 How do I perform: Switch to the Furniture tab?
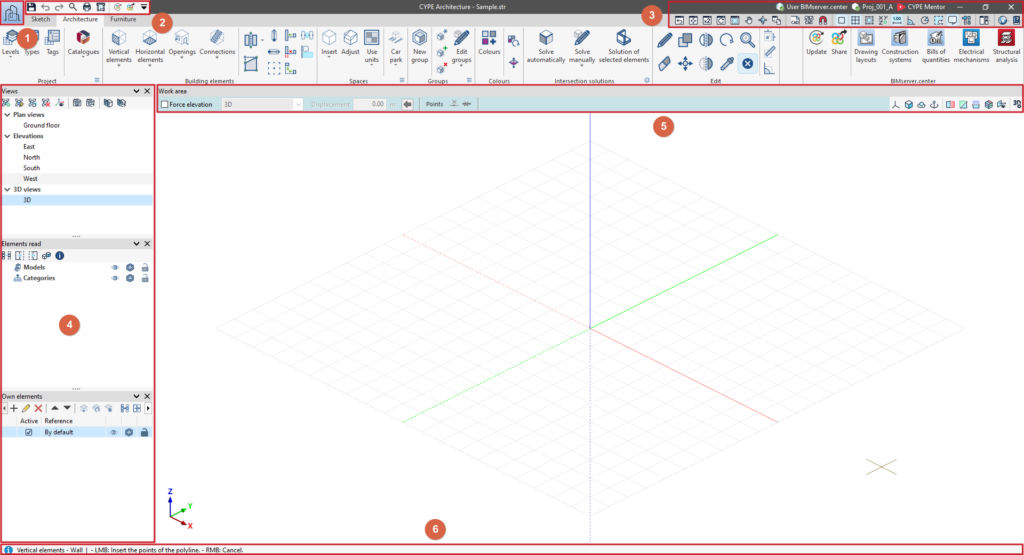123,20
